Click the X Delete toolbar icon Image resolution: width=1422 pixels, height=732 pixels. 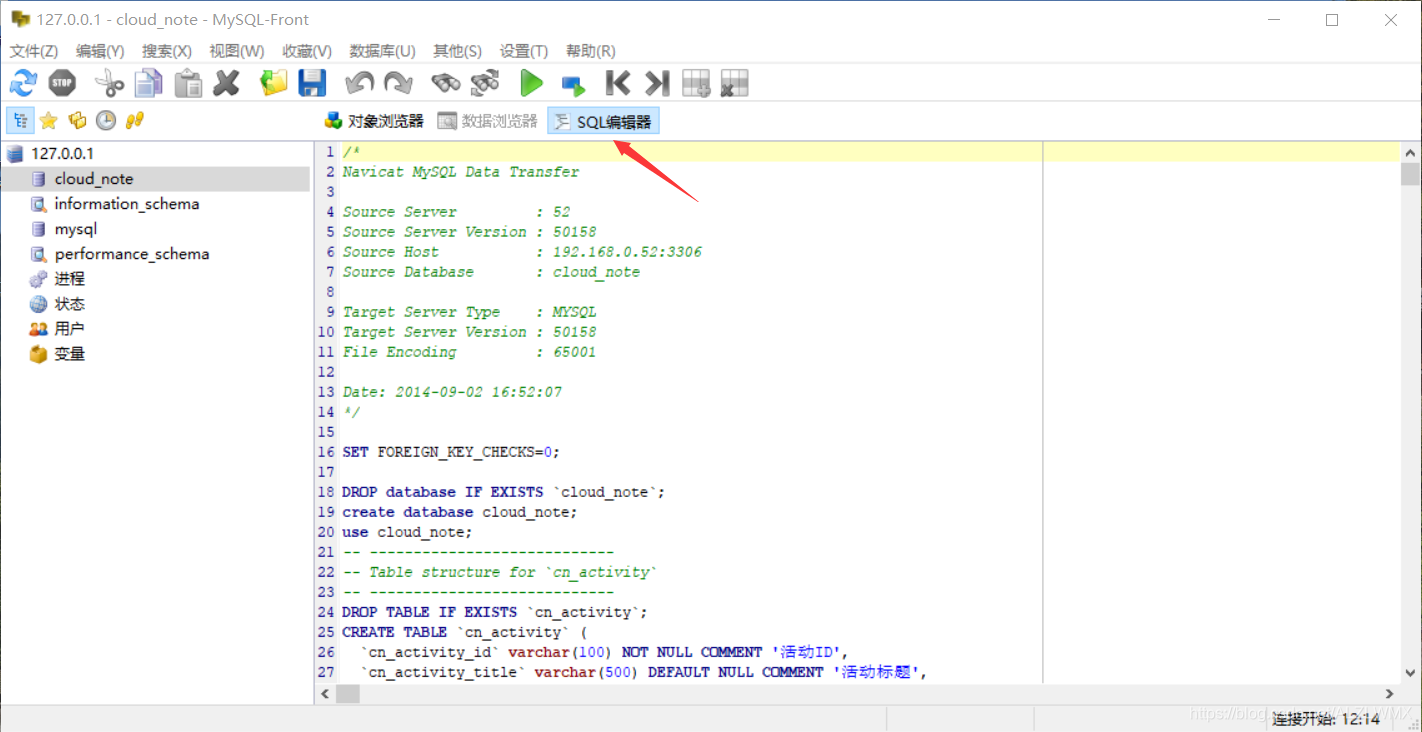pyautogui.click(x=227, y=83)
